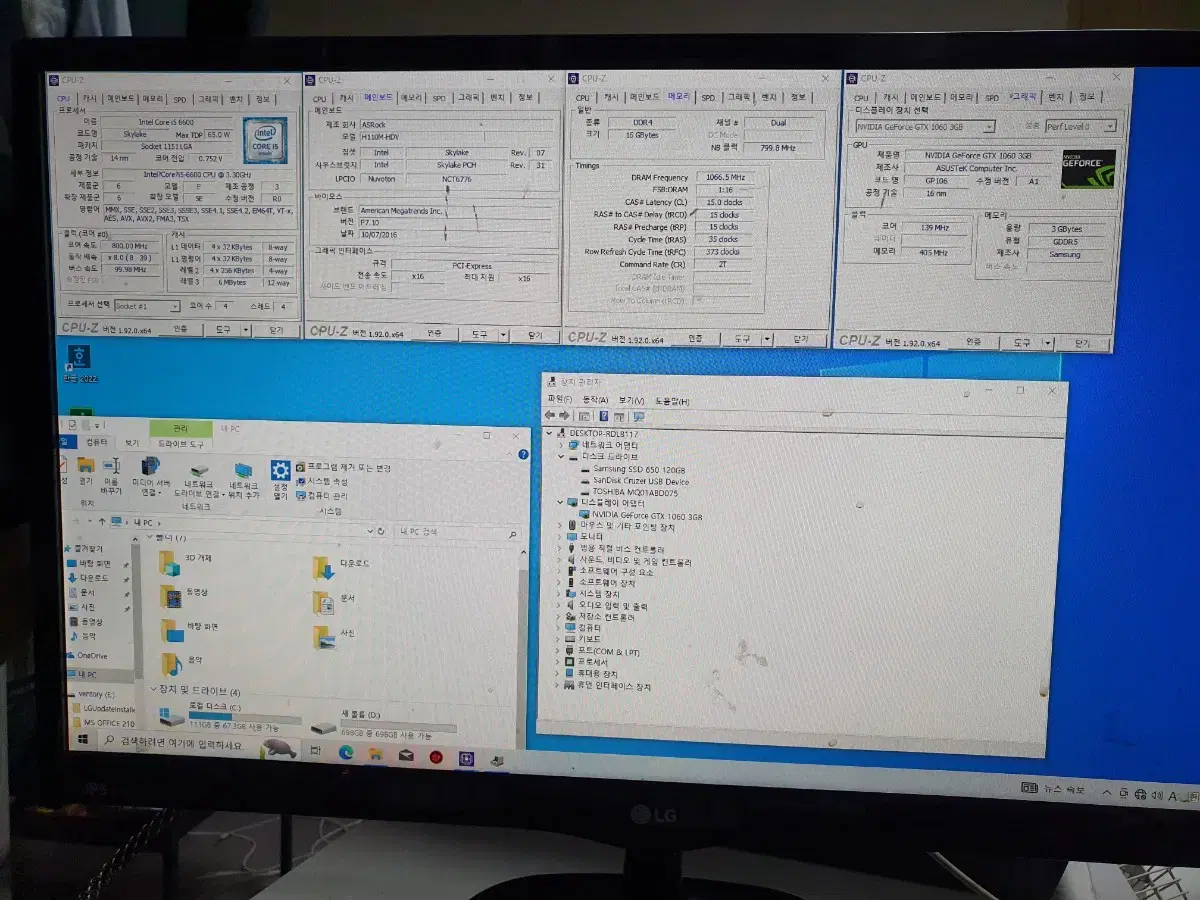
Task: Click the Task View taskbar icon
Action: pyautogui.click(x=317, y=752)
